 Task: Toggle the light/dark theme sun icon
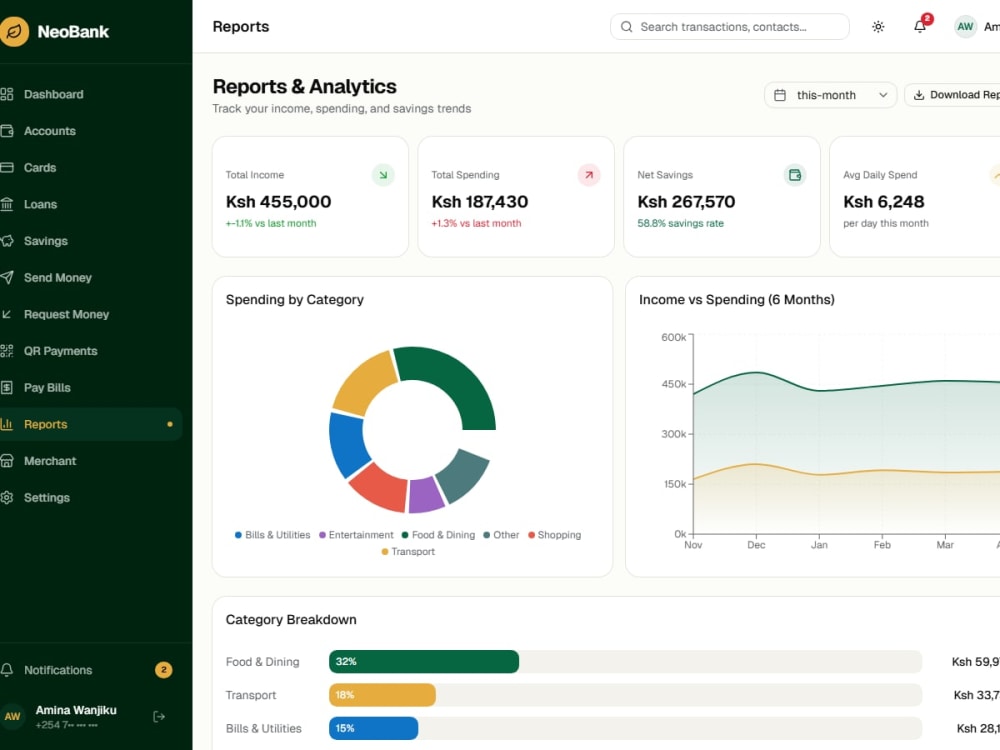[x=878, y=27]
